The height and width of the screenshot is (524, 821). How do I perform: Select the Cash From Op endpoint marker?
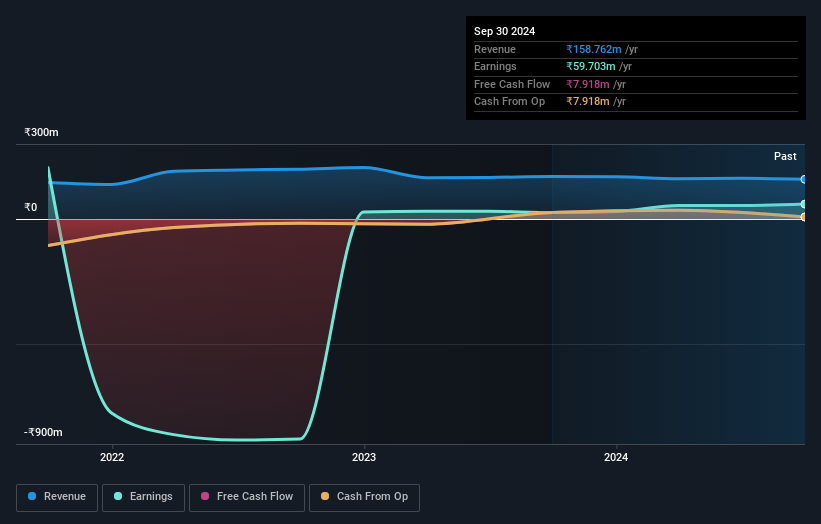(x=804, y=217)
